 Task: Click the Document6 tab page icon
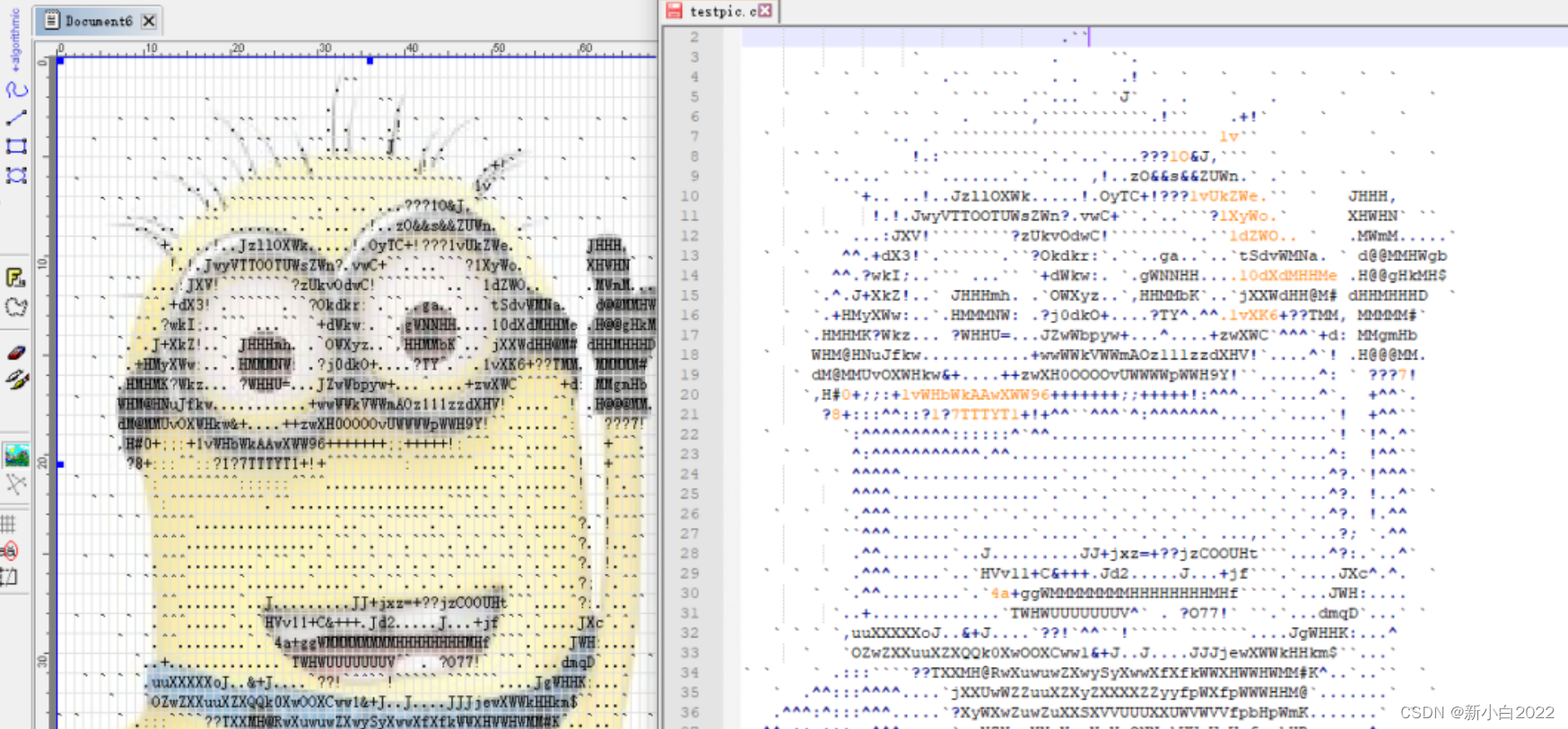[52, 20]
